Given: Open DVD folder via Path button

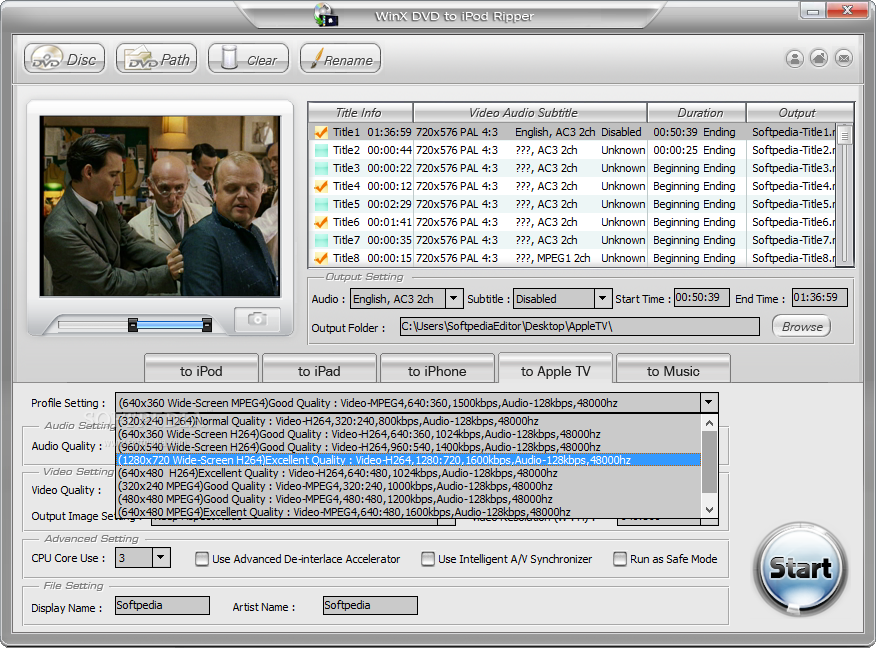Looking at the screenshot, I should point(156,59).
